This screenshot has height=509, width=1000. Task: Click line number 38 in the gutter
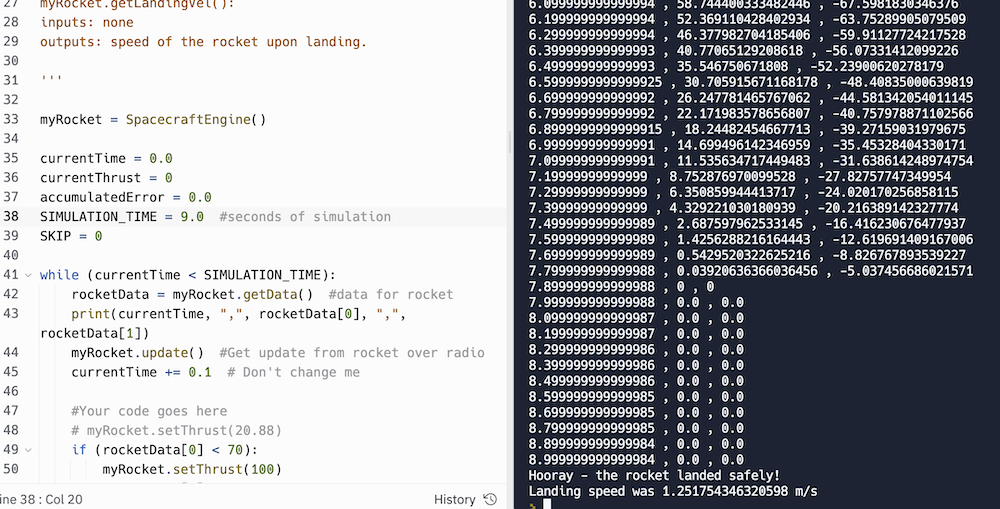click(x=11, y=216)
